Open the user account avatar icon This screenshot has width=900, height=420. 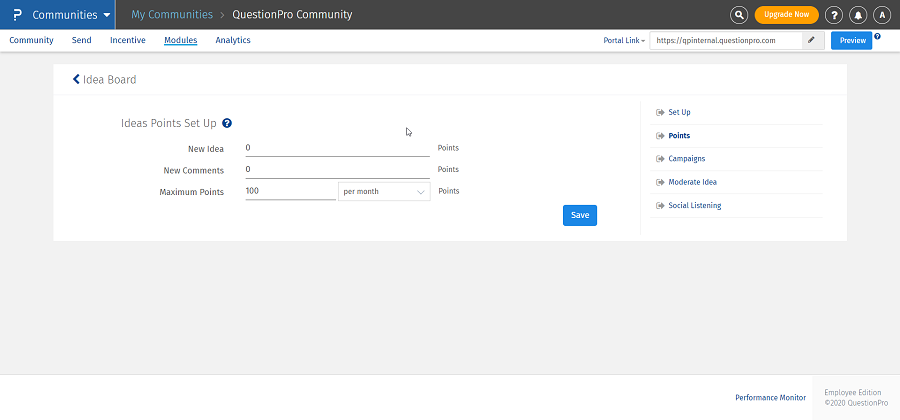[x=882, y=15]
